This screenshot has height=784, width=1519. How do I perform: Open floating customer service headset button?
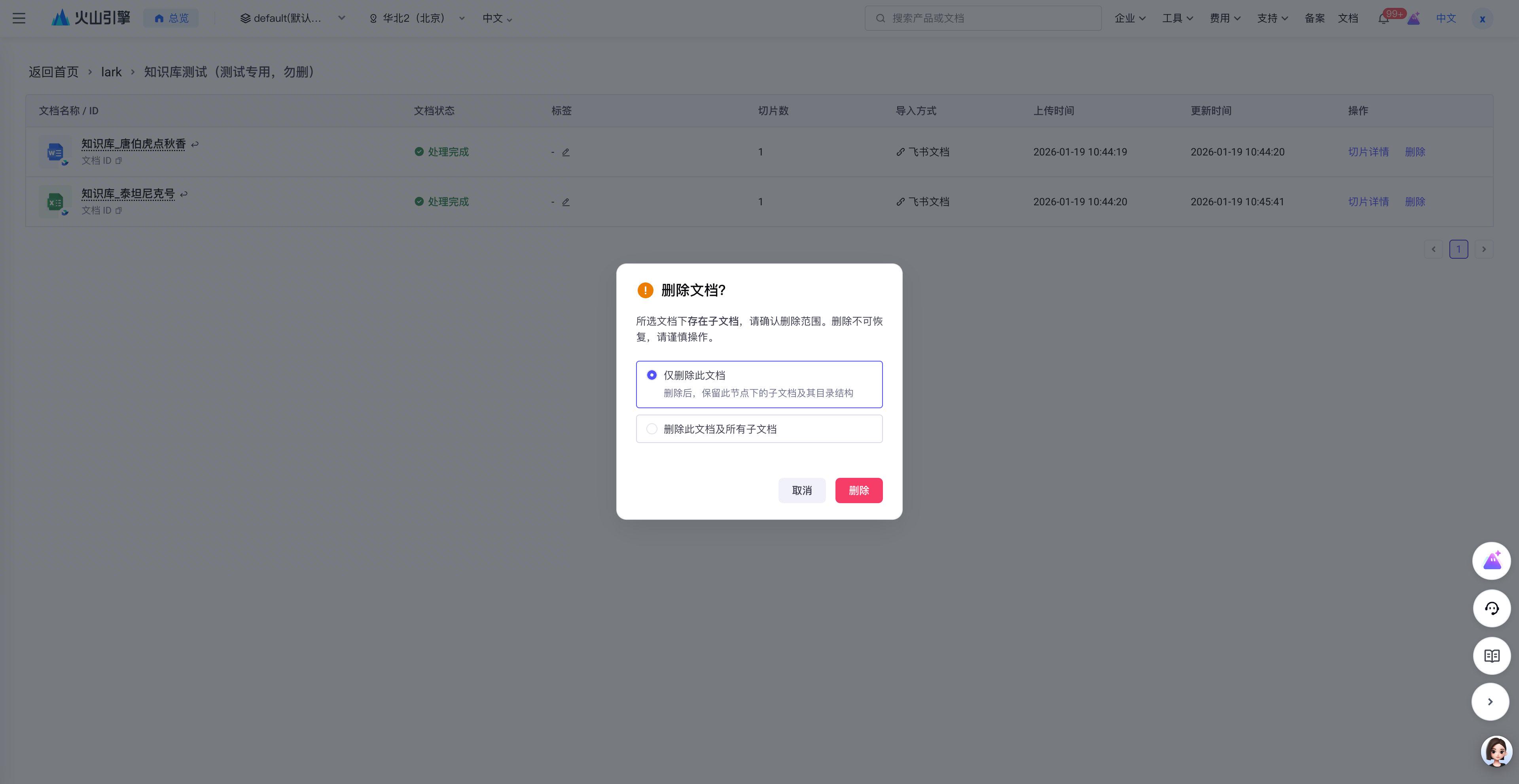pyautogui.click(x=1491, y=608)
